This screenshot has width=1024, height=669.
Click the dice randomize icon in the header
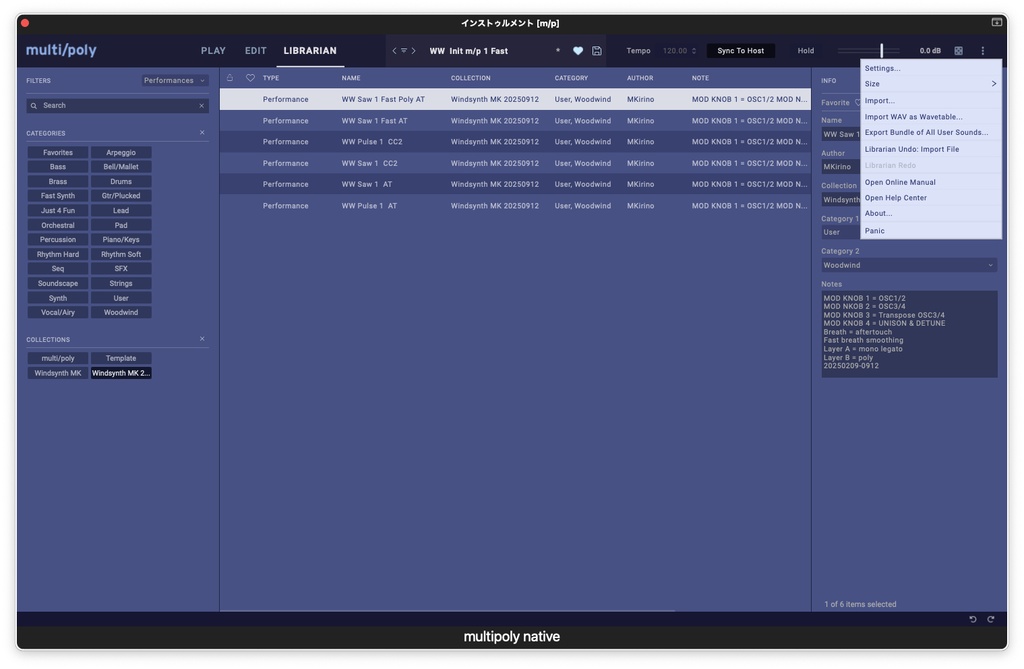tap(957, 50)
